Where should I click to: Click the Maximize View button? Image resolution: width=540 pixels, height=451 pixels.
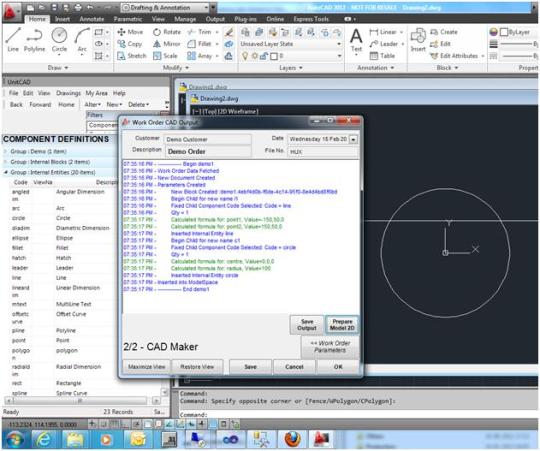146,367
